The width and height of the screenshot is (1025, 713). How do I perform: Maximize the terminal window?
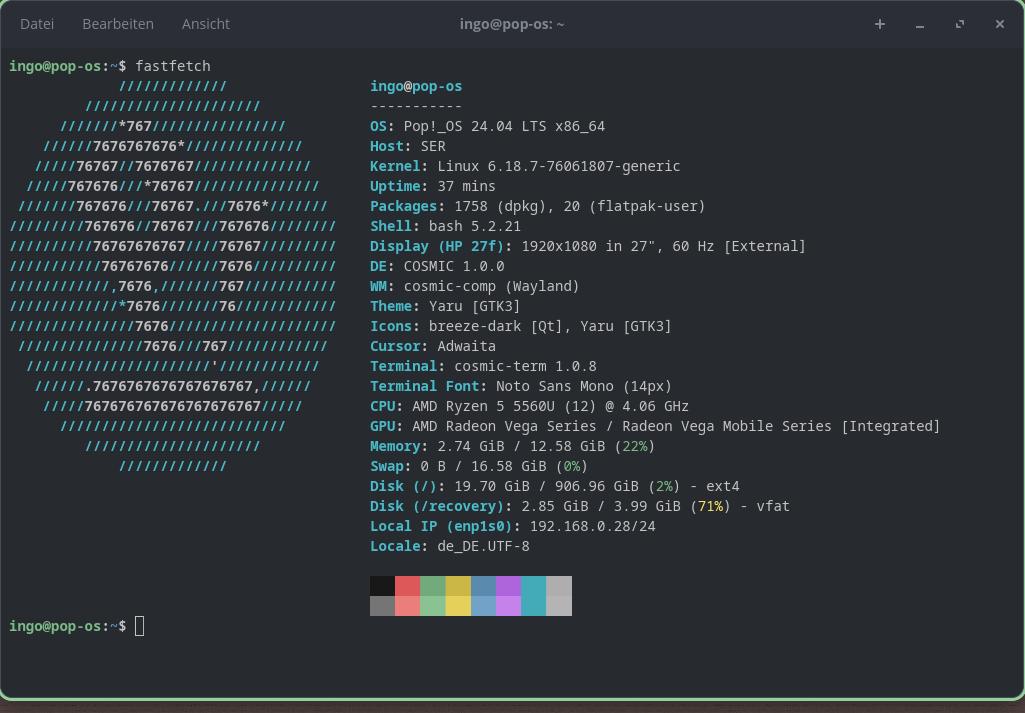[960, 24]
